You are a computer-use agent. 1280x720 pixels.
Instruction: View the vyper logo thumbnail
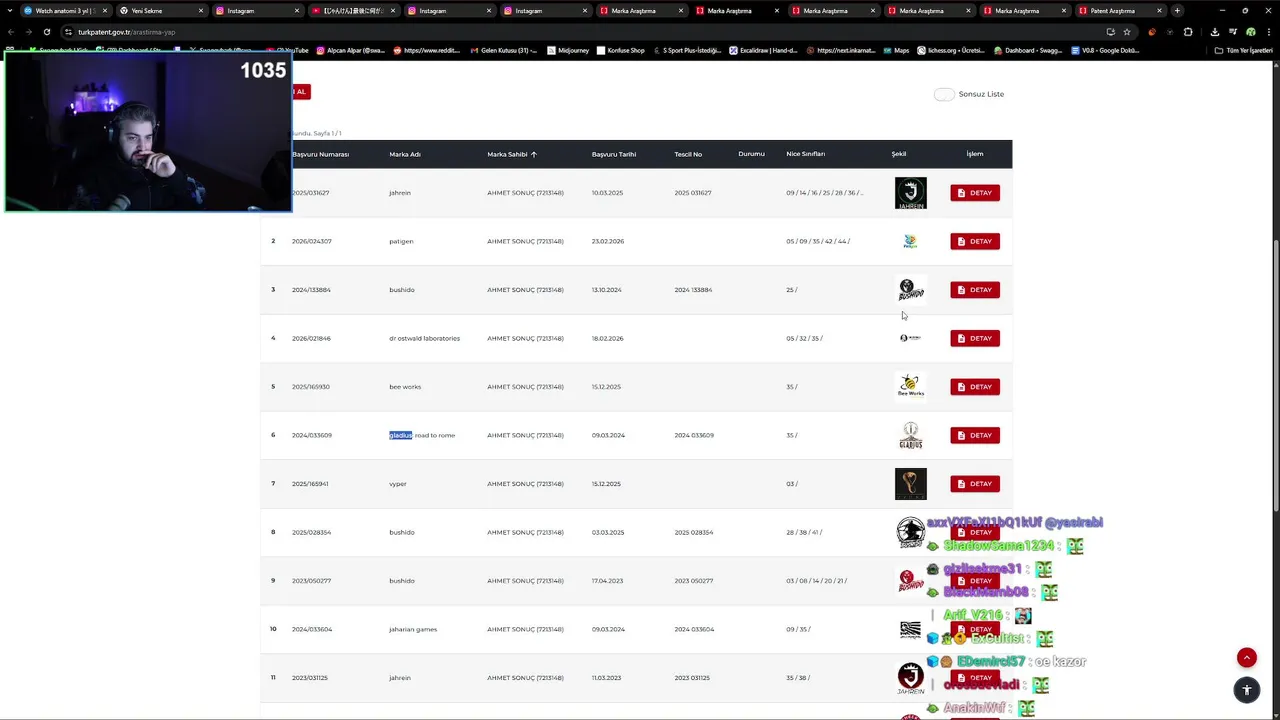pos(910,484)
